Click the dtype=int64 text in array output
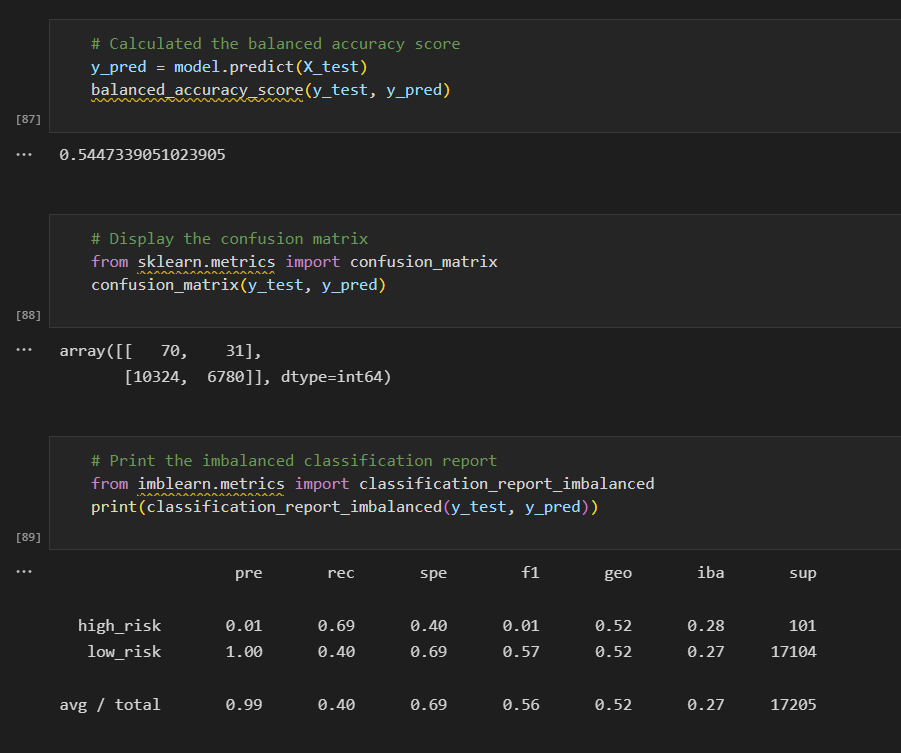The image size is (901, 753). click(x=331, y=376)
